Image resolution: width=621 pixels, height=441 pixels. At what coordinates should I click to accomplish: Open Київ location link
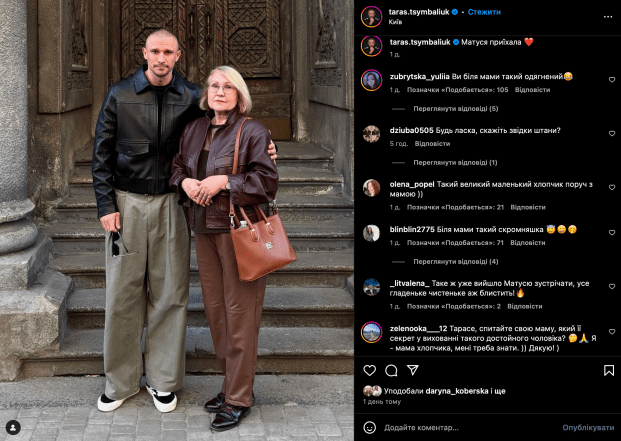point(395,22)
